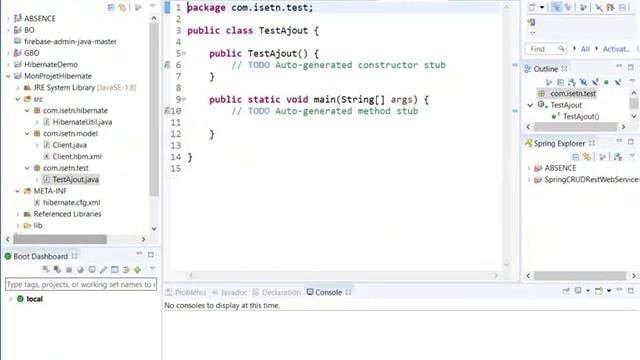Screen dimensions: 640x360
Task: Fold the main method at line 9
Action: point(184,99)
